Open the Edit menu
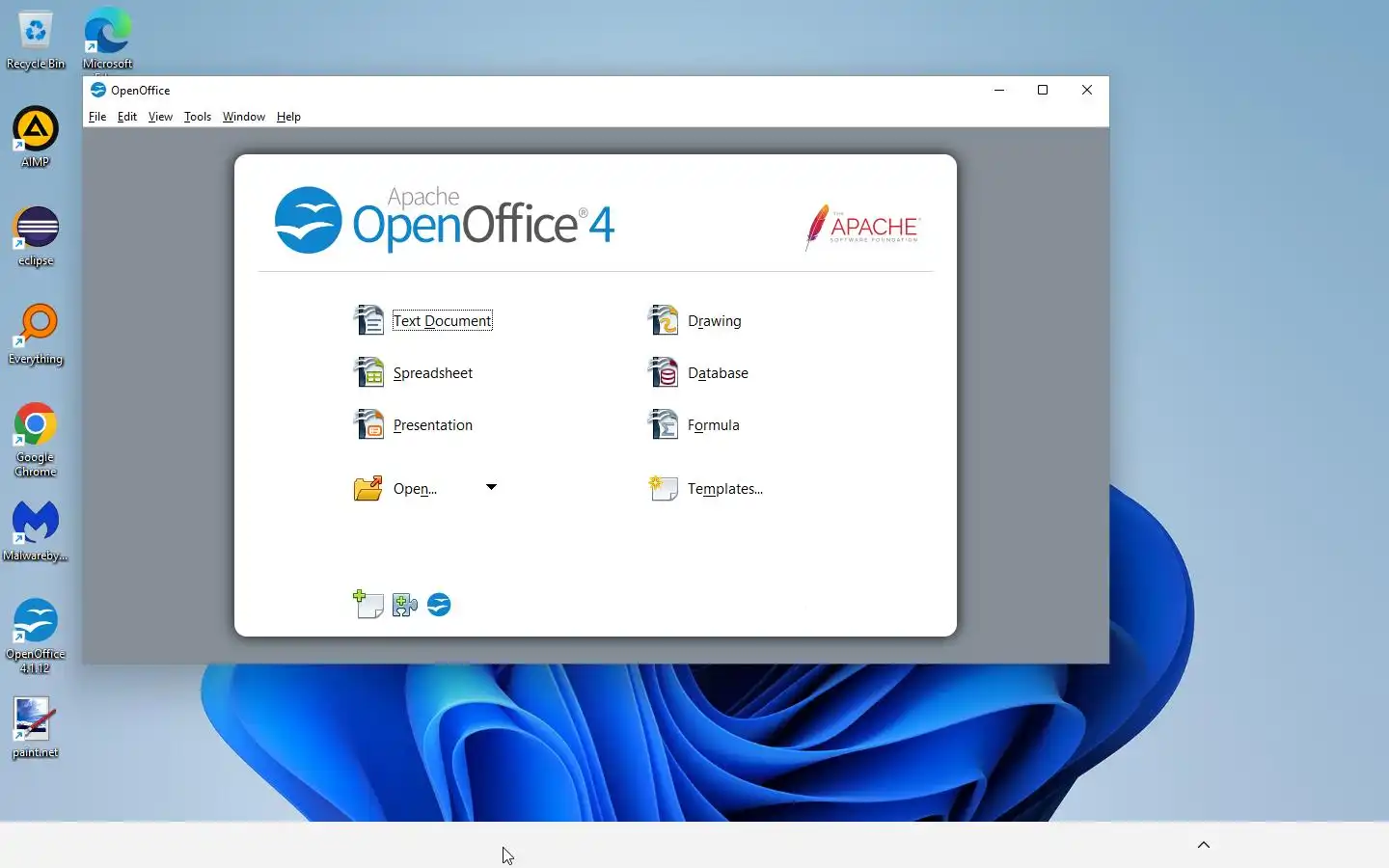The height and width of the screenshot is (868, 1389). tap(127, 117)
